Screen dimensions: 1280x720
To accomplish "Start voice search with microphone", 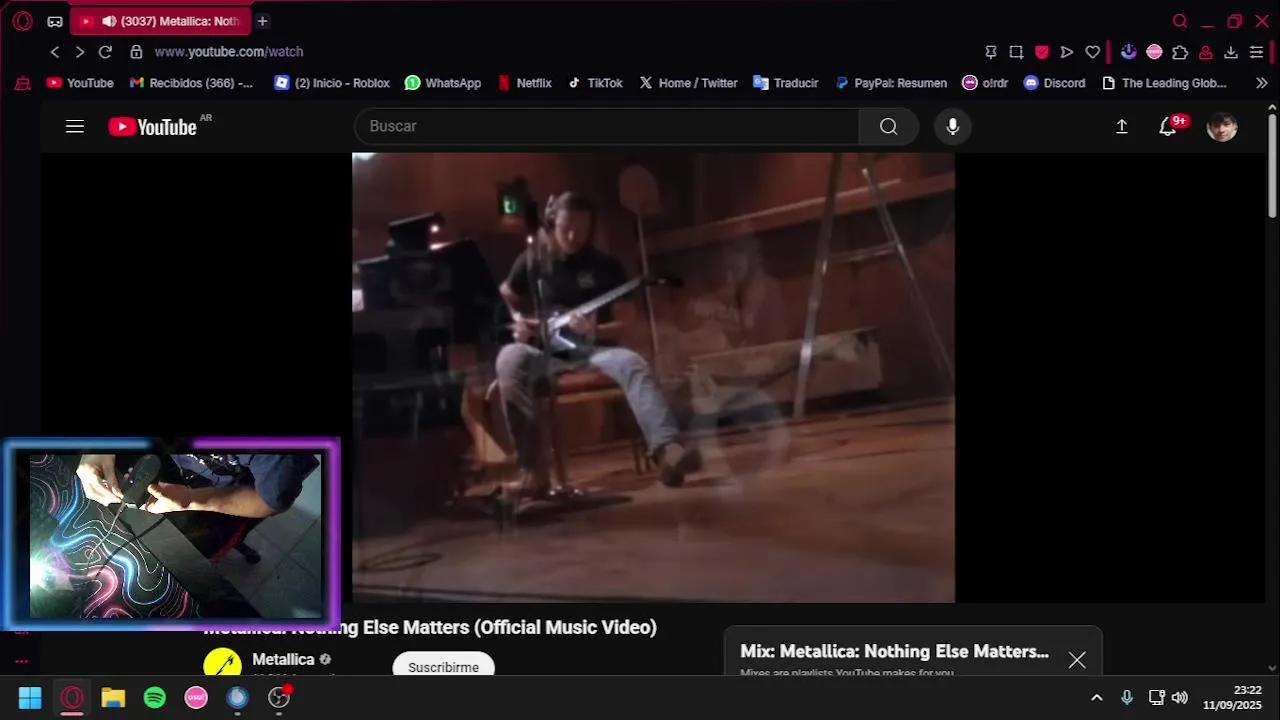I will 953,126.
